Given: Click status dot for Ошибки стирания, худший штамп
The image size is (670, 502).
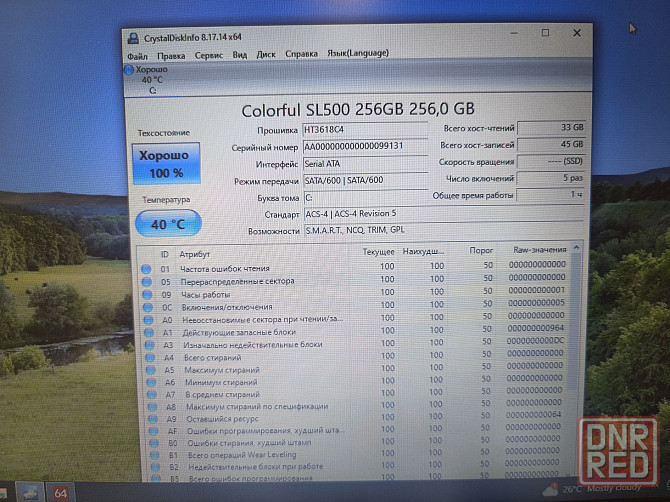Looking at the screenshot, I should [x=154, y=443].
